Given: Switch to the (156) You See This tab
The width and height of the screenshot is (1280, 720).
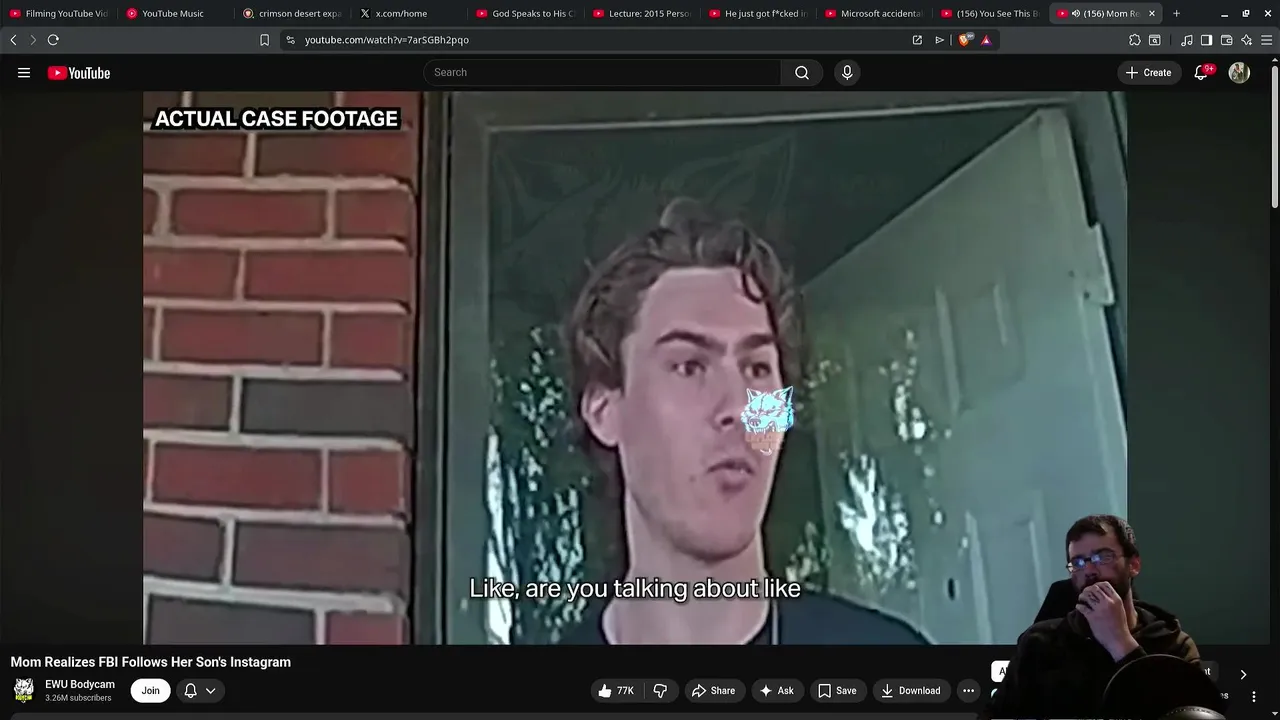Looking at the screenshot, I should (x=992, y=13).
